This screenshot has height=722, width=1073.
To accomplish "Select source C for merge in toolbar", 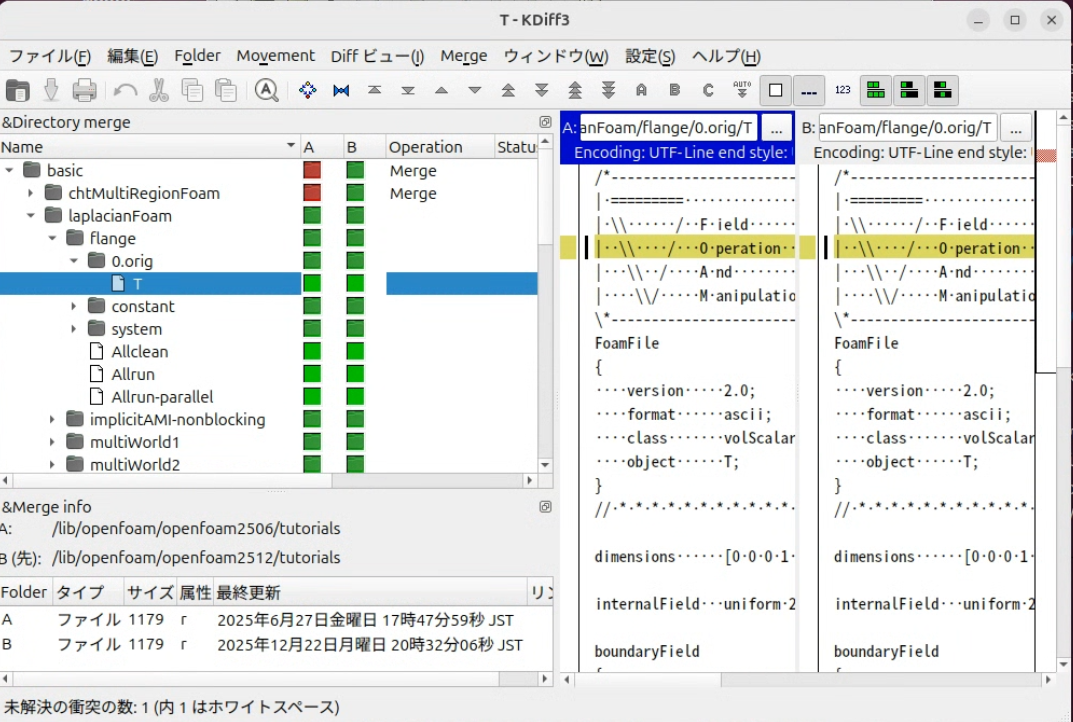I will point(708,90).
